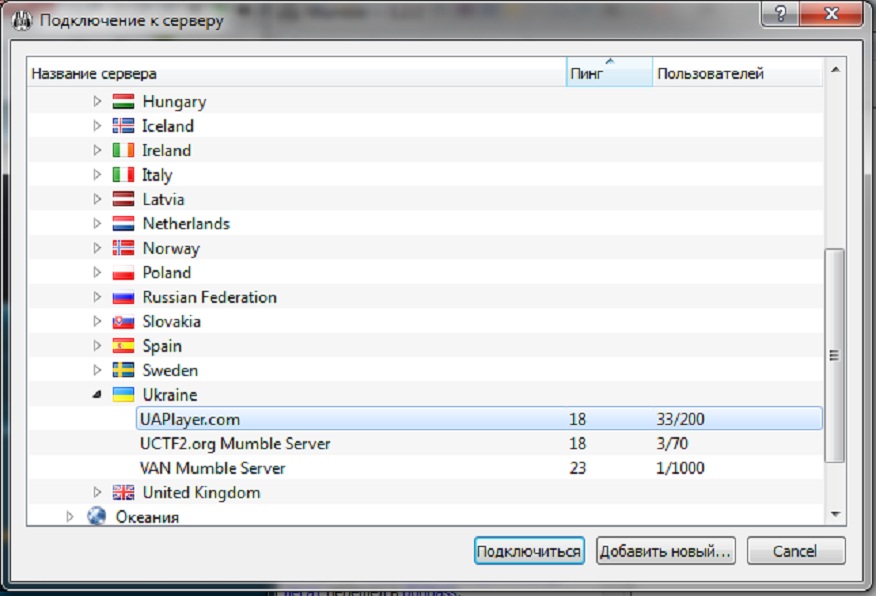The image size is (876, 596).
Task: Click the Ukraine flag icon
Action: (x=123, y=395)
